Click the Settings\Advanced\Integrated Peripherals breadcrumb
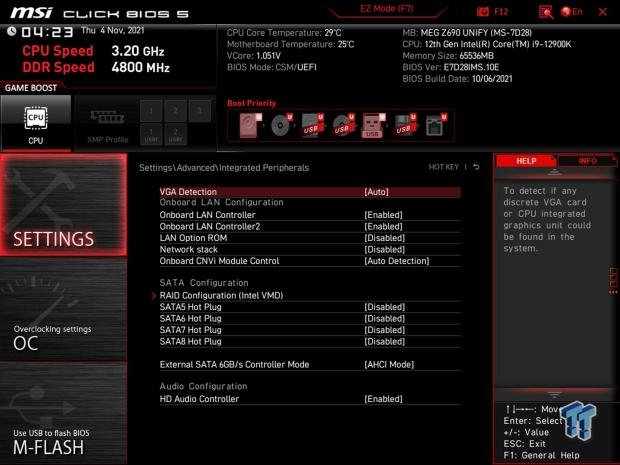Image resolution: width=620 pixels, height=465 pixels. 224,168
